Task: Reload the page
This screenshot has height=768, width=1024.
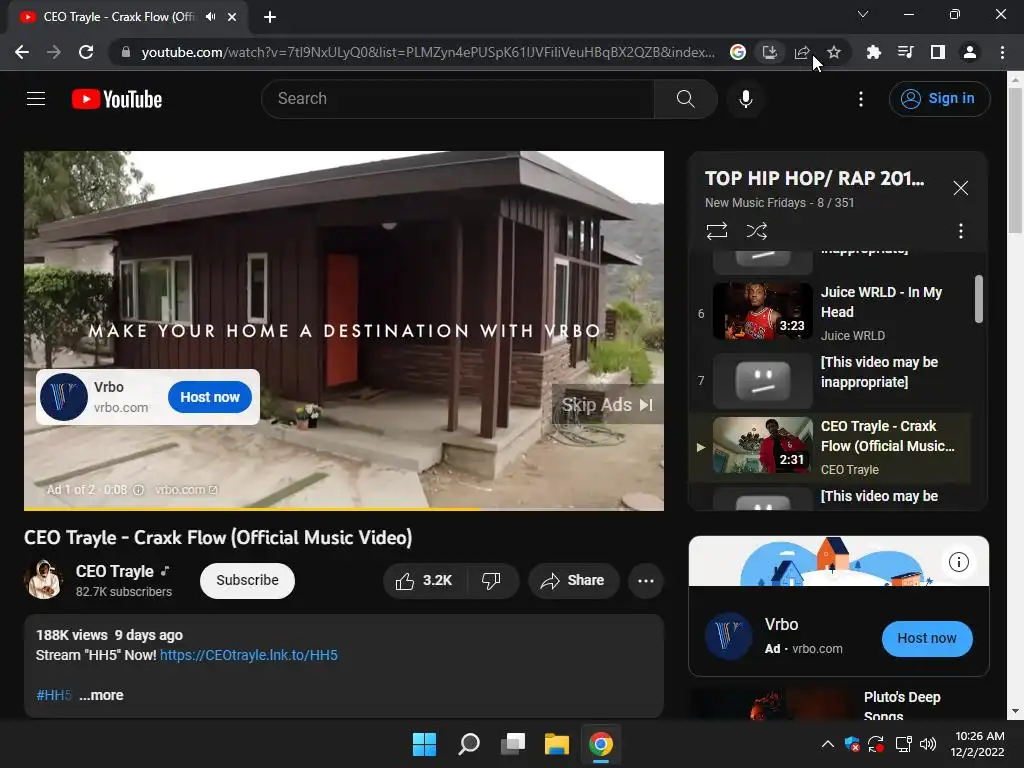Action: 86,52
